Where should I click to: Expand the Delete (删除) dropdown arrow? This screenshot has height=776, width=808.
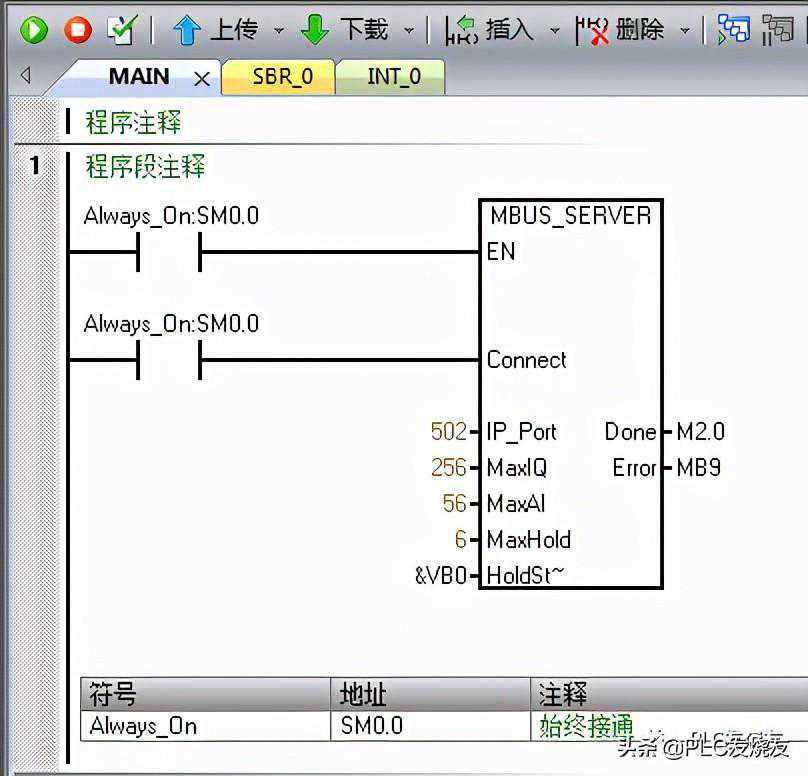tap(685, 31)
